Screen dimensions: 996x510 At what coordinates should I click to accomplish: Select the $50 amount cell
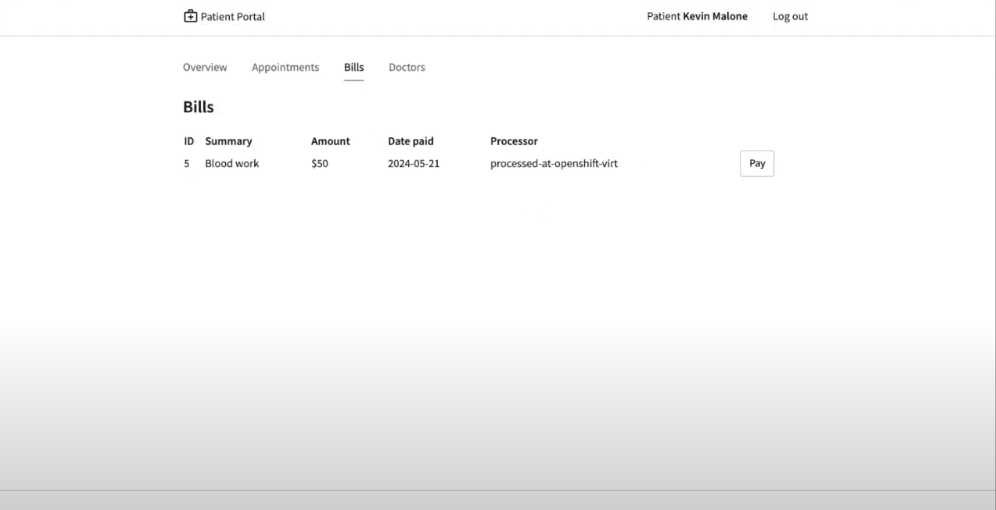point(320,163)
